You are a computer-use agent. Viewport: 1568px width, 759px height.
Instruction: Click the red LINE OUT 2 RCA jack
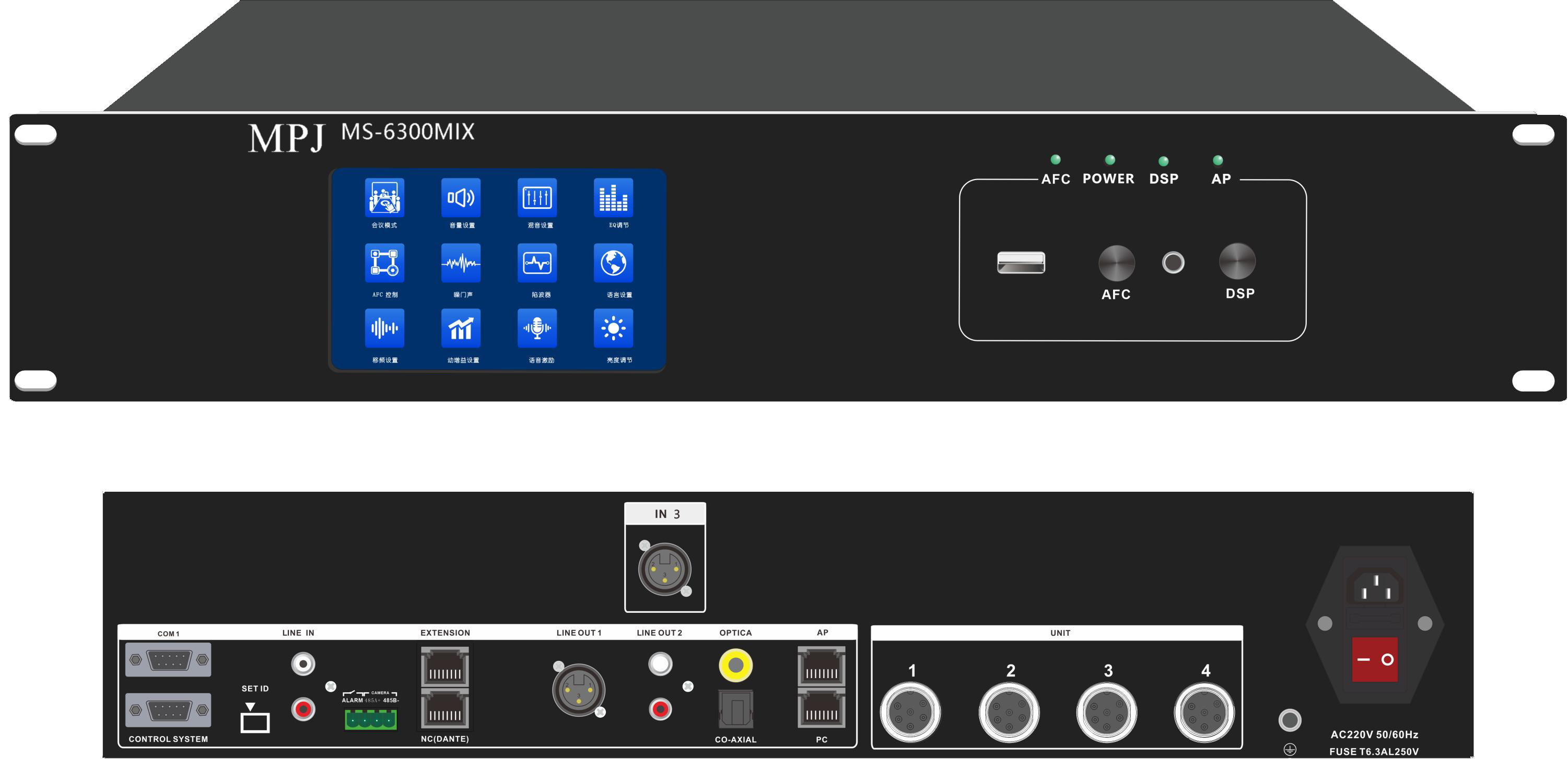tap(660, 709)
